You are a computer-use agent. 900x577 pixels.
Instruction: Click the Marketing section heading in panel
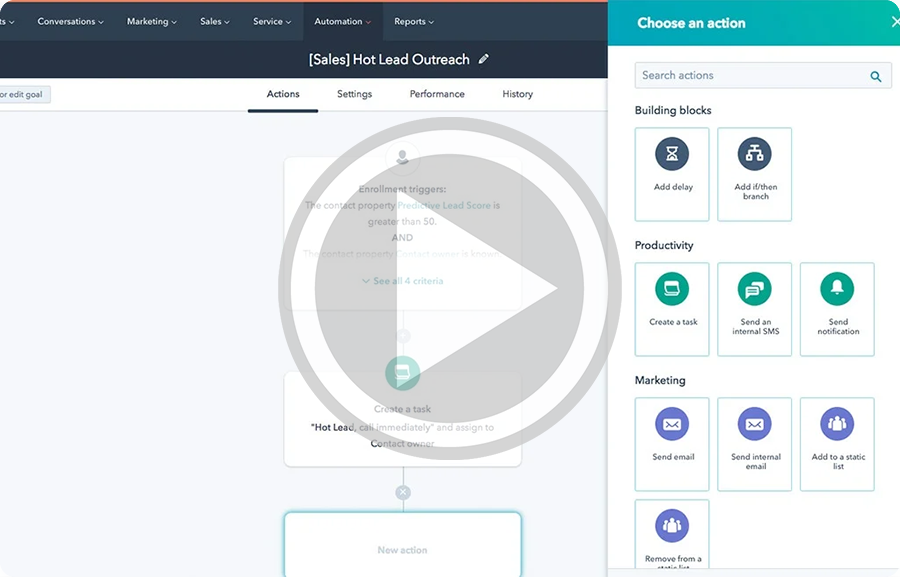(660, 380)
